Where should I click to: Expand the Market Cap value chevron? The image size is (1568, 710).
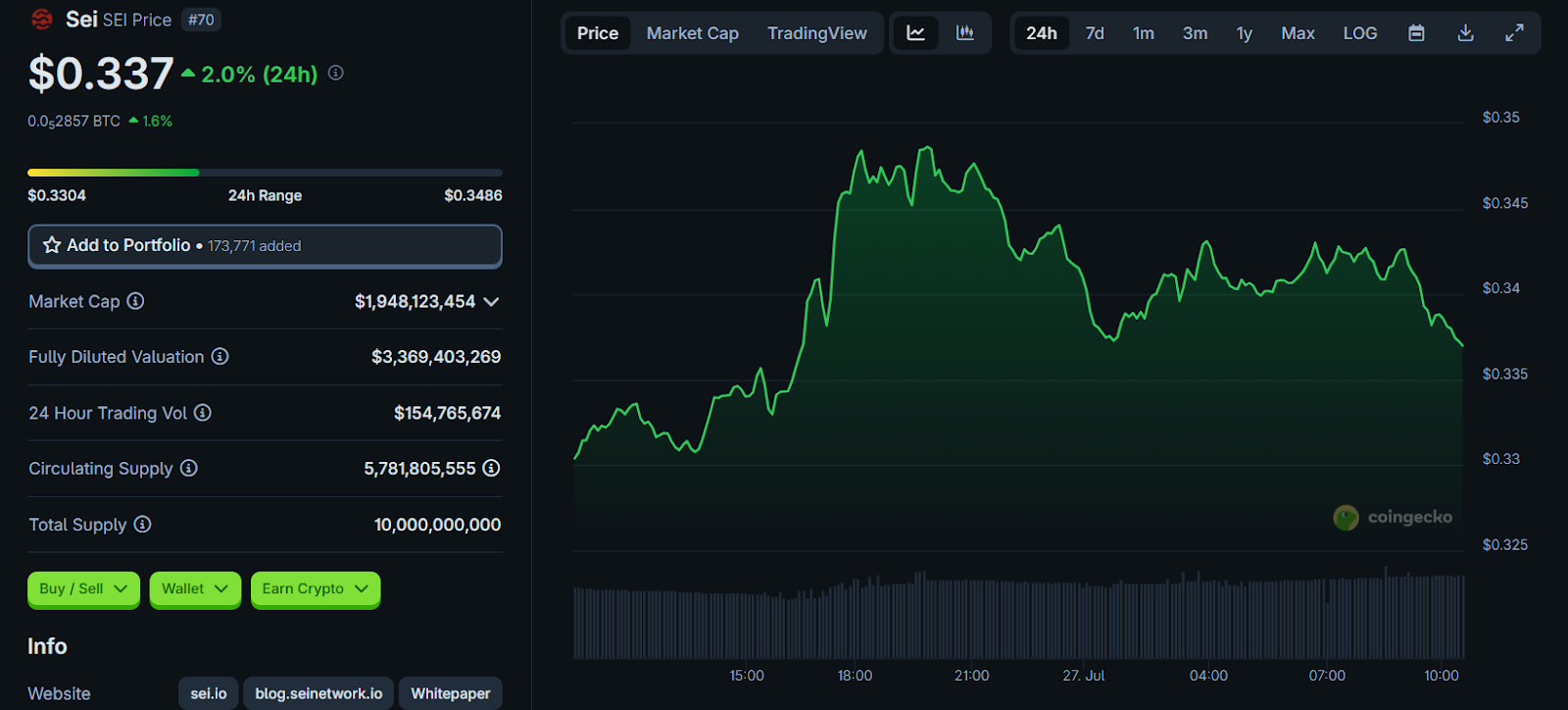click(x=492, y=301)
